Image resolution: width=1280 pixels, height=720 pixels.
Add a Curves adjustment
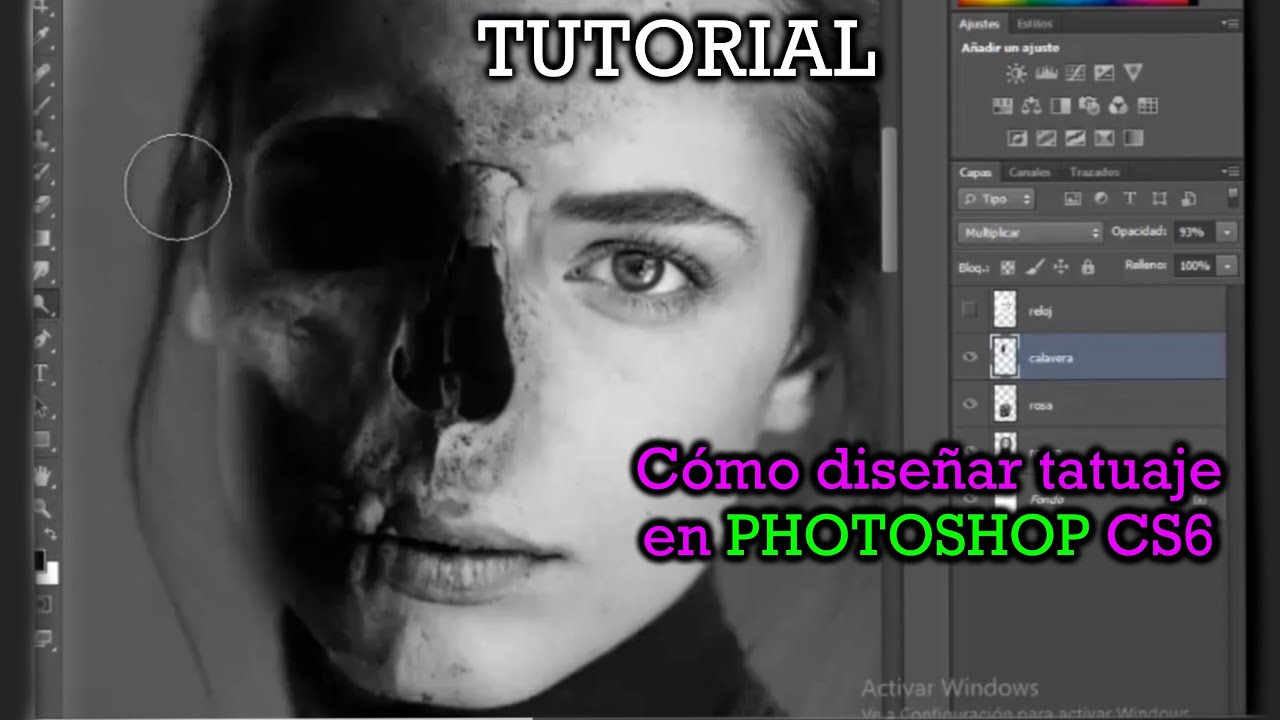pos(1075,73)
